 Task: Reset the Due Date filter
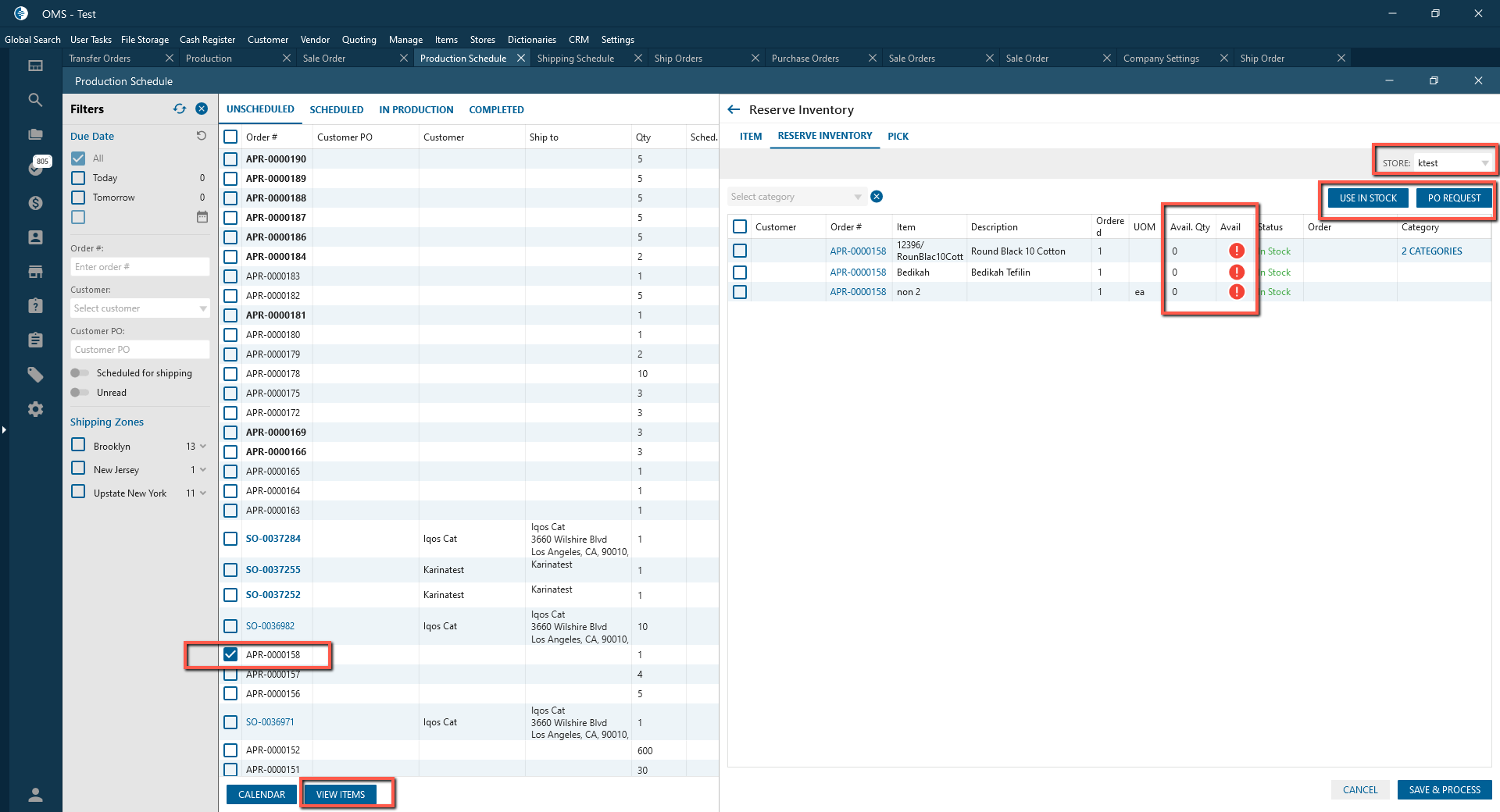tap(202, 136)
